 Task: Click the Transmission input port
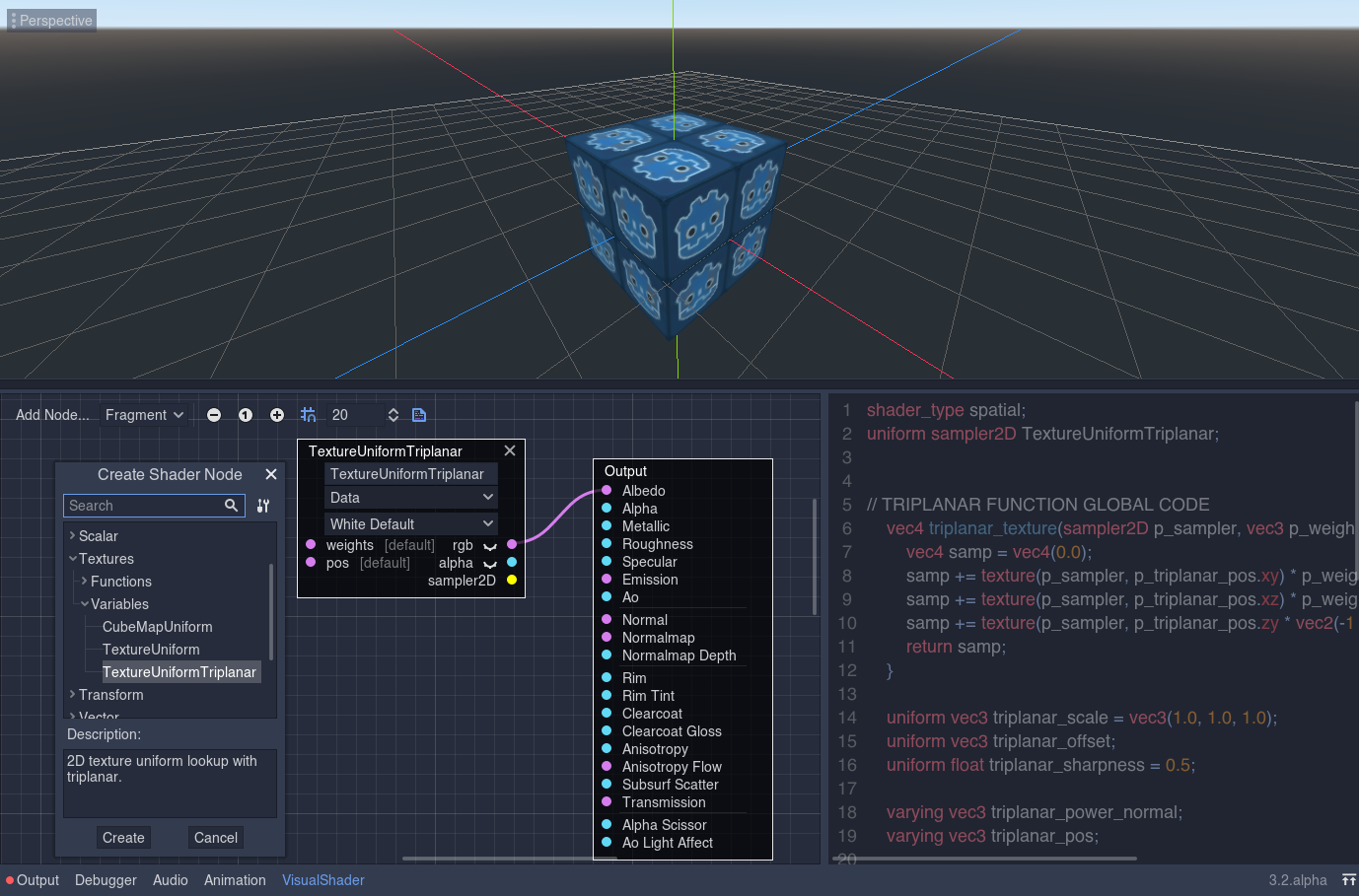(x=607, y=801)
